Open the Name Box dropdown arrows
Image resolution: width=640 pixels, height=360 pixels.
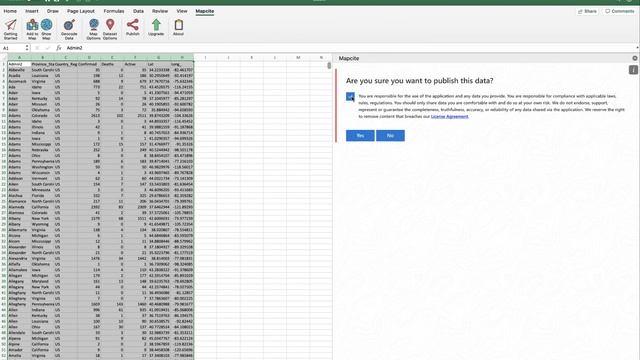(x=27, y=48)
